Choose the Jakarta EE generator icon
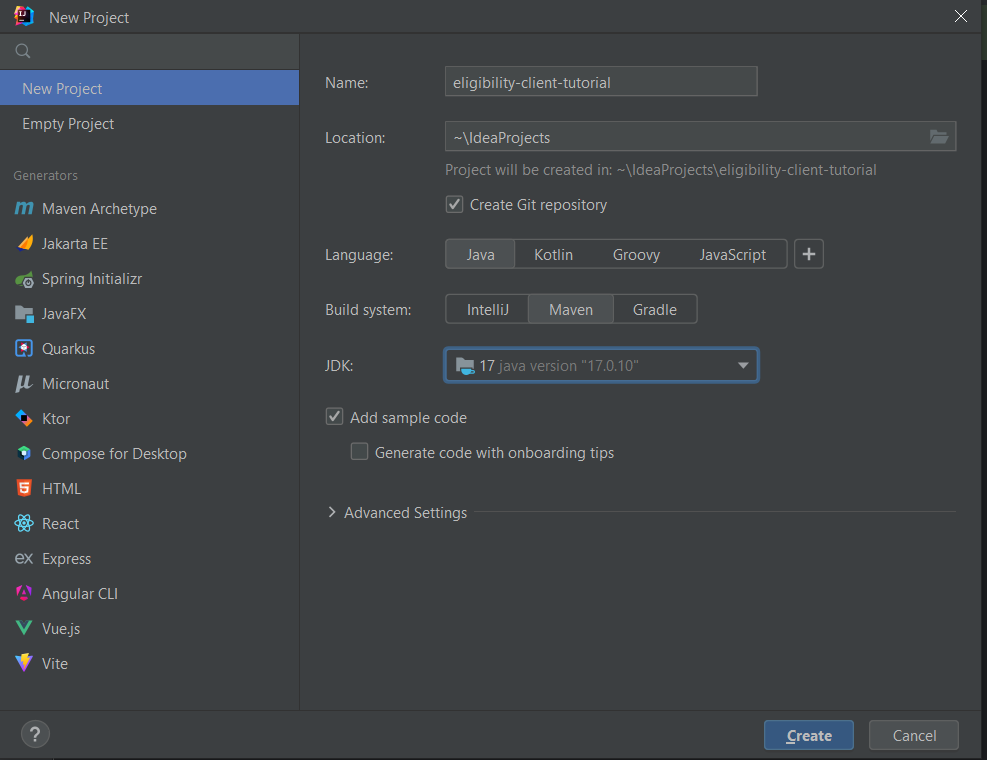The image size is (987, 760). pos(24,244)
